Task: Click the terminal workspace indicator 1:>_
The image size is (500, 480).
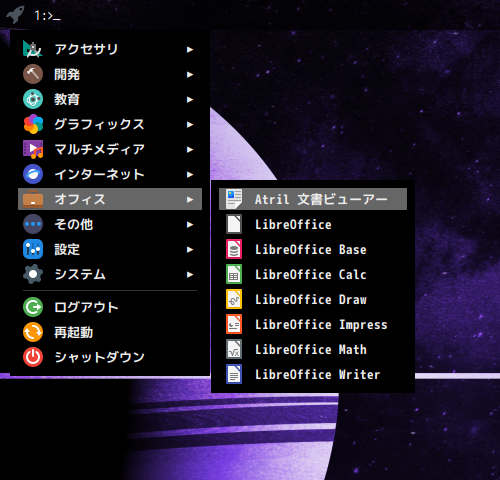Action: [47, 16]
